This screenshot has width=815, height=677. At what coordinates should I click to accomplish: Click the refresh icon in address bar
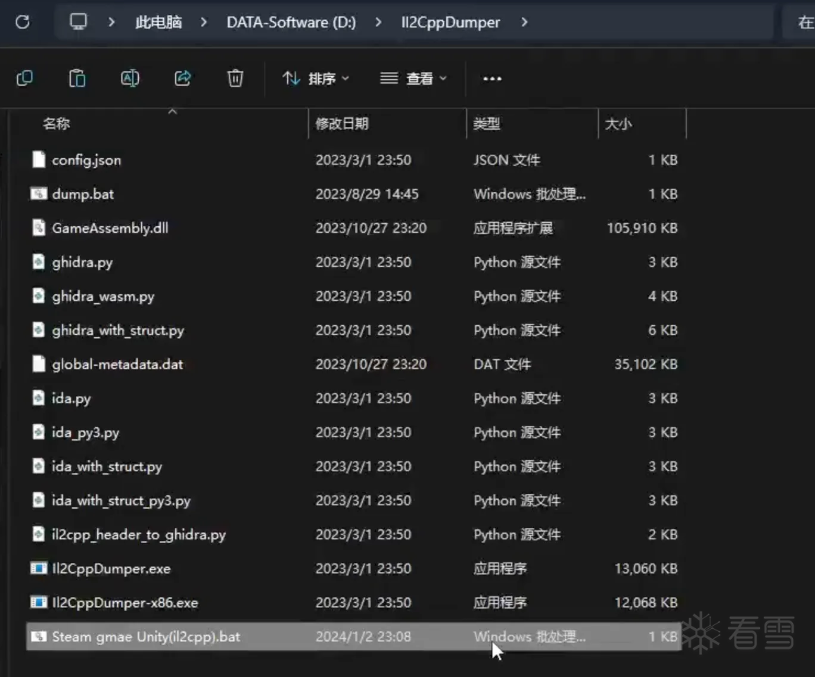click(x=22, y=22)
